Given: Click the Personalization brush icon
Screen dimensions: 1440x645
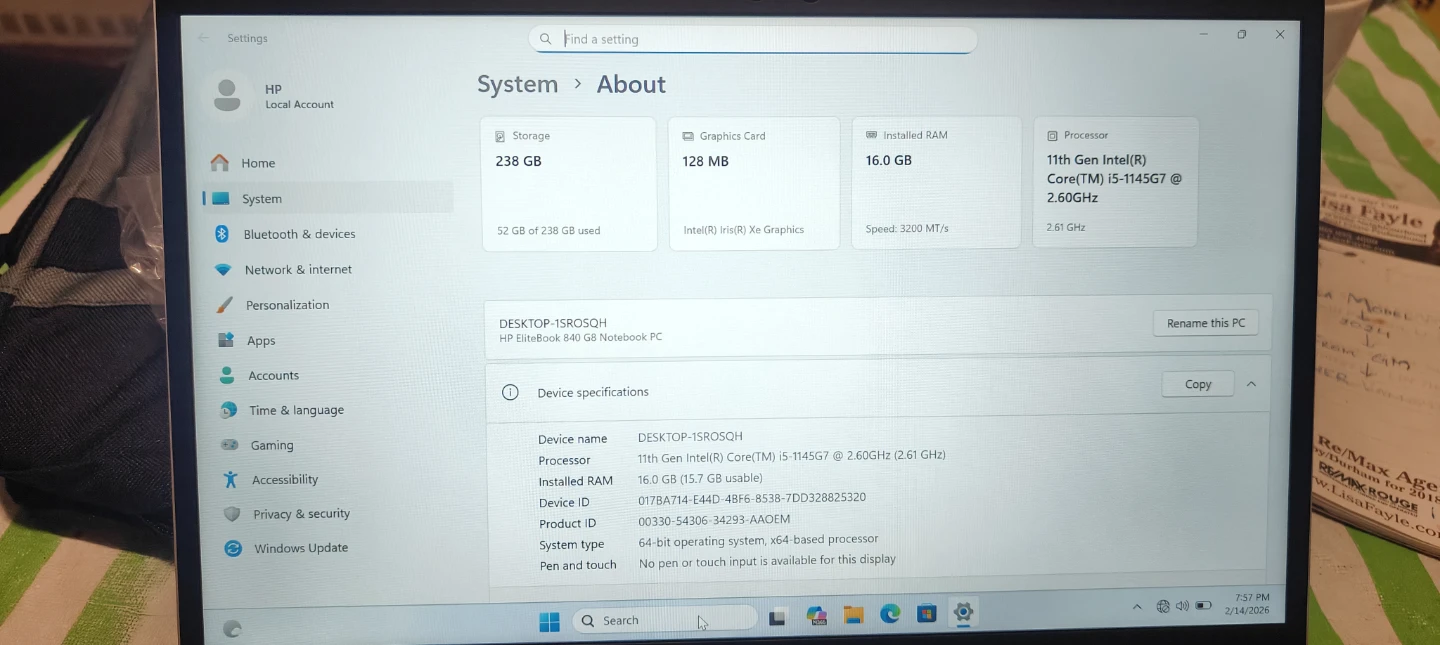Looking at the screenshot, I should click(225, 305).
